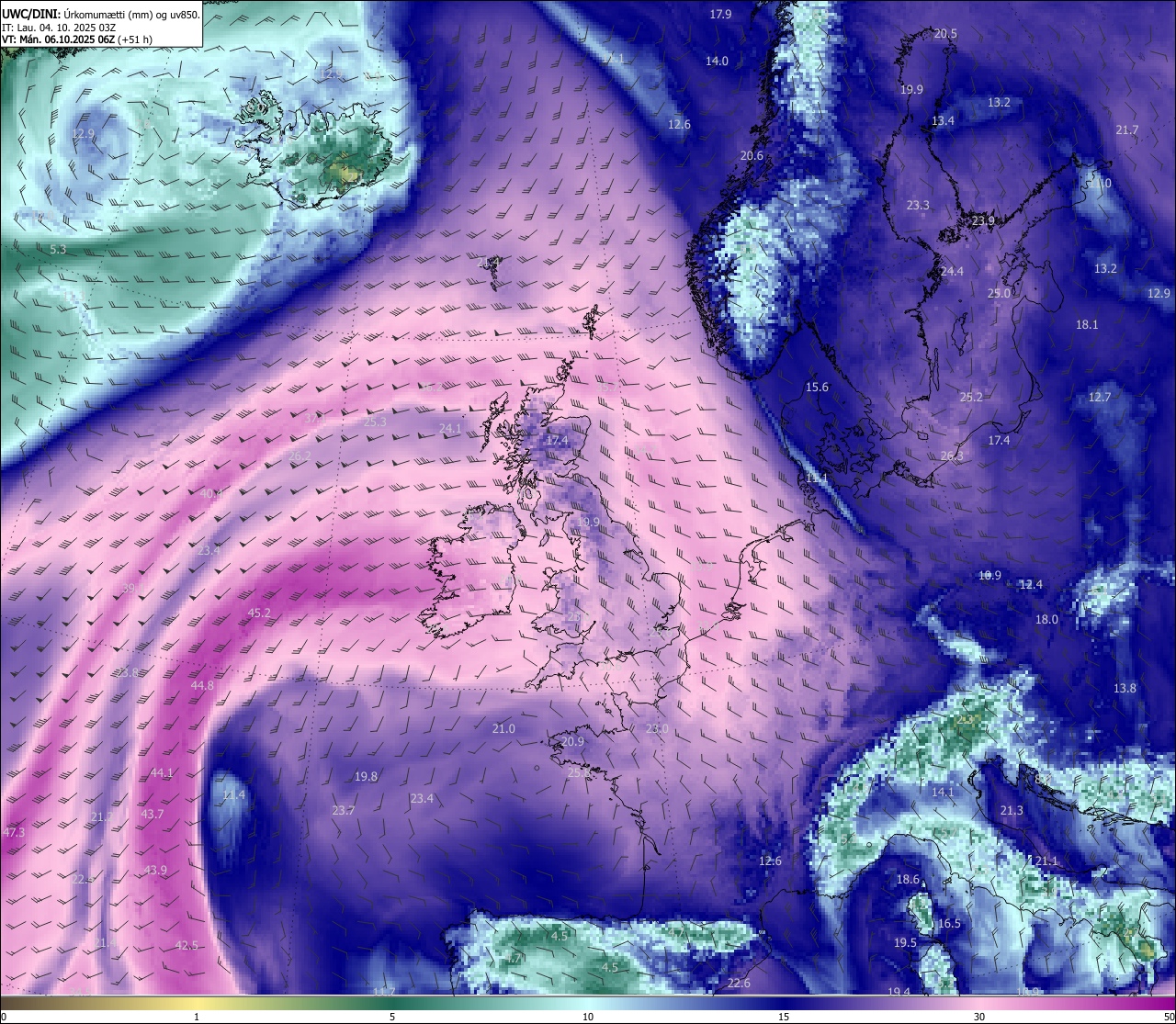Screen dimensions: 1176x1024
Task: Click the 20.5 value label
Action: [945, 34]
